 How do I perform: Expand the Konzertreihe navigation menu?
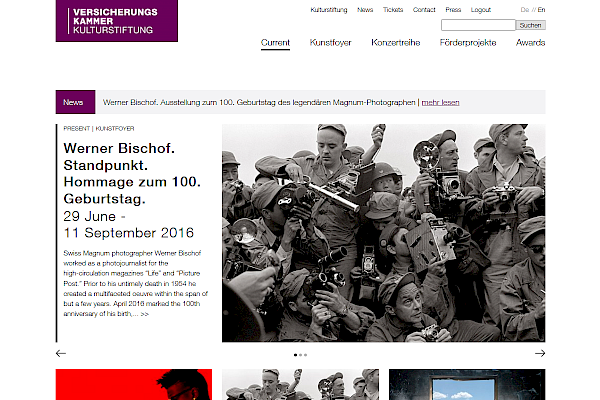pos(395,43)
